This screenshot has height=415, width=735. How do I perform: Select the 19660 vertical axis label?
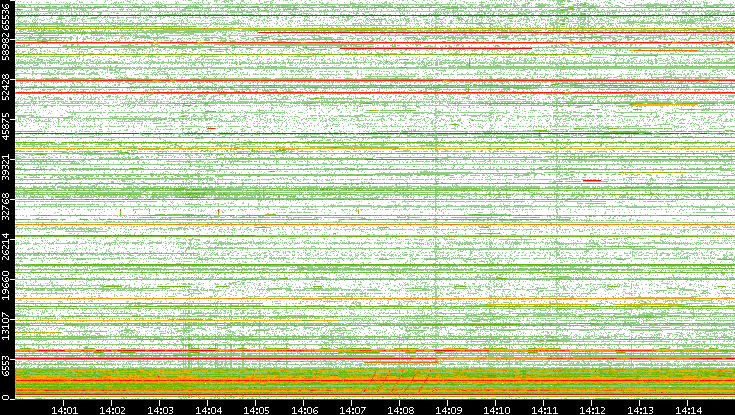tap(7, 284)
